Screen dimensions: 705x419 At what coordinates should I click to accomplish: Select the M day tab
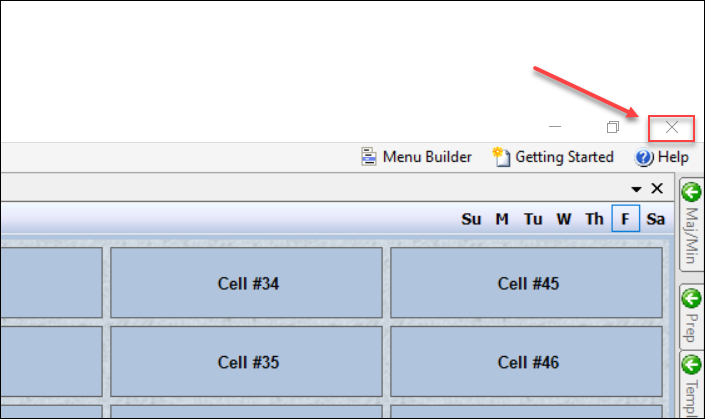(502, 219)
